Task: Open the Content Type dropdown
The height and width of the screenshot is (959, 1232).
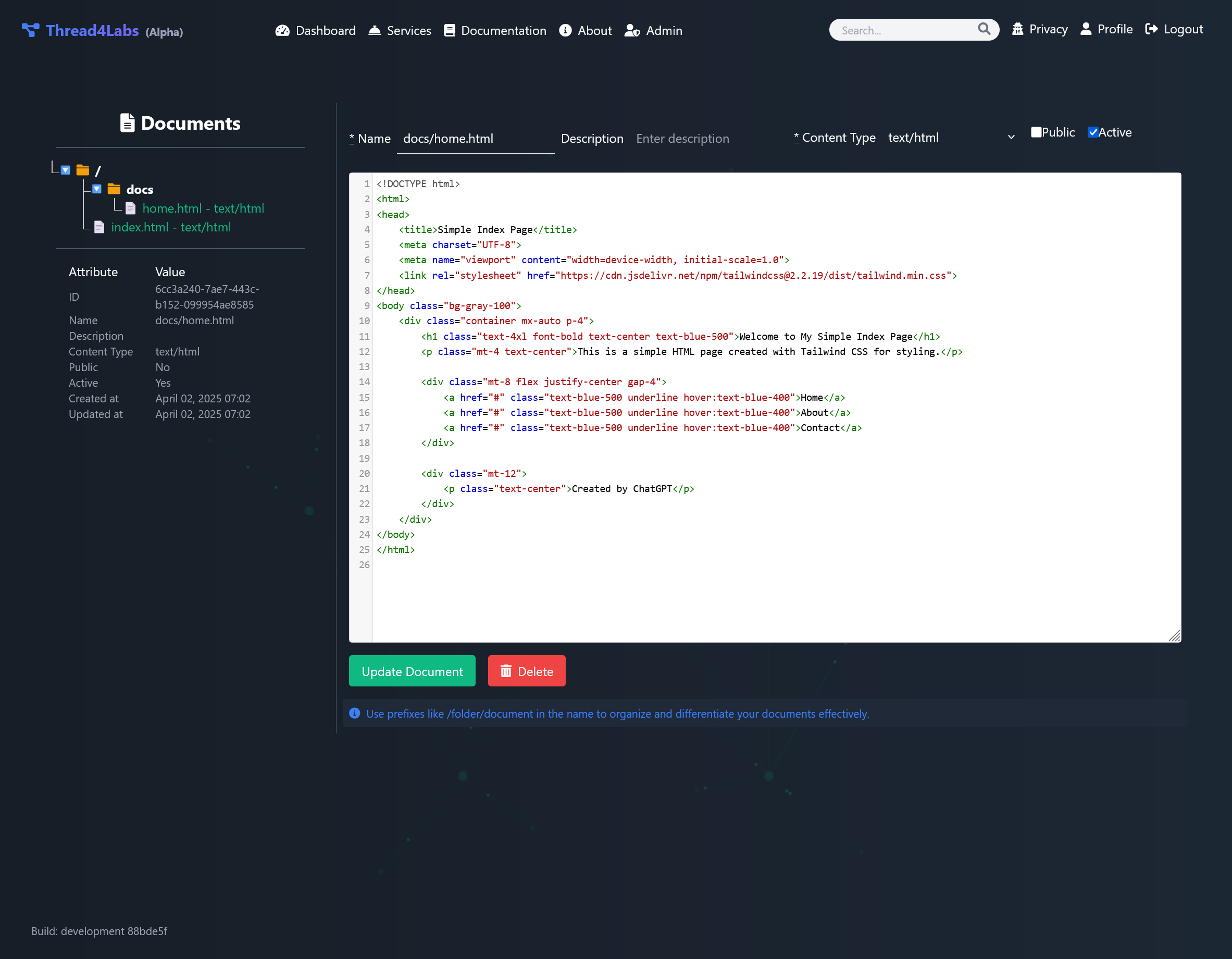Action: coord(951,137)
